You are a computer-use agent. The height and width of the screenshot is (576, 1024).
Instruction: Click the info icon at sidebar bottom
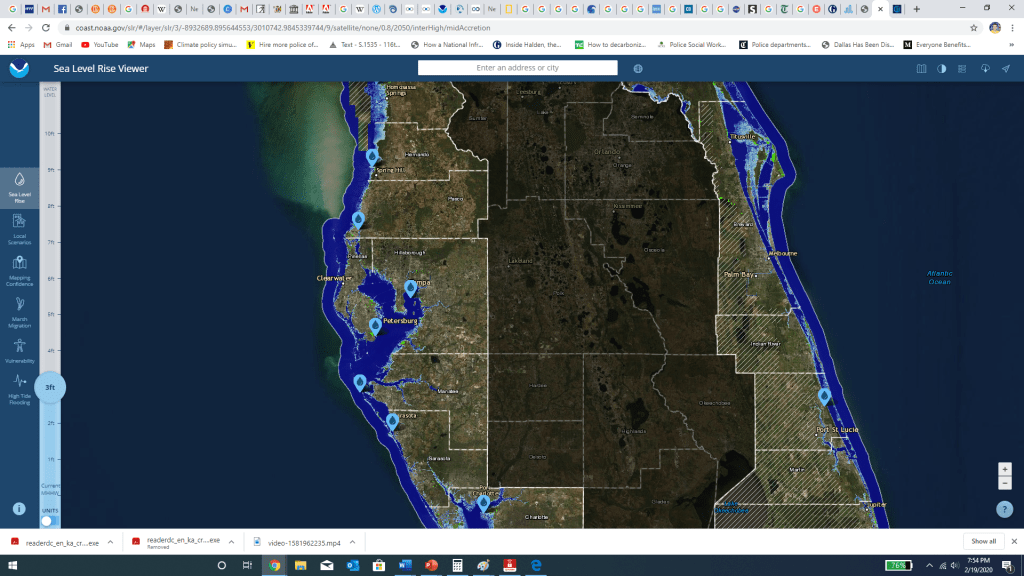19,508
